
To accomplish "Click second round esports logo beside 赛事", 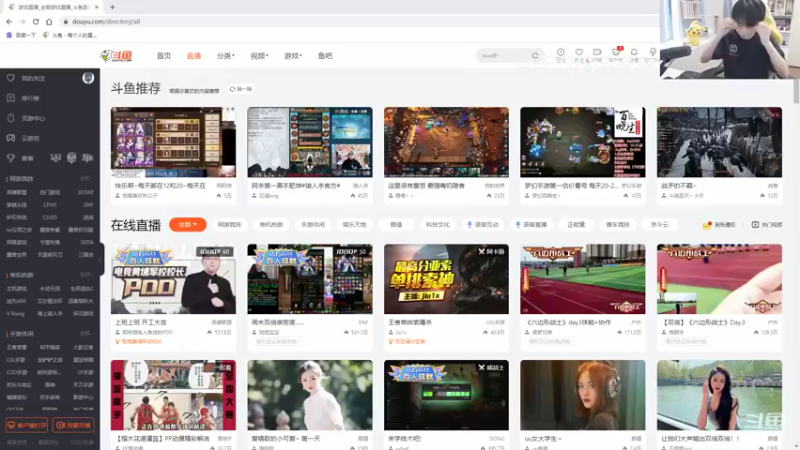I will (71, 158).
